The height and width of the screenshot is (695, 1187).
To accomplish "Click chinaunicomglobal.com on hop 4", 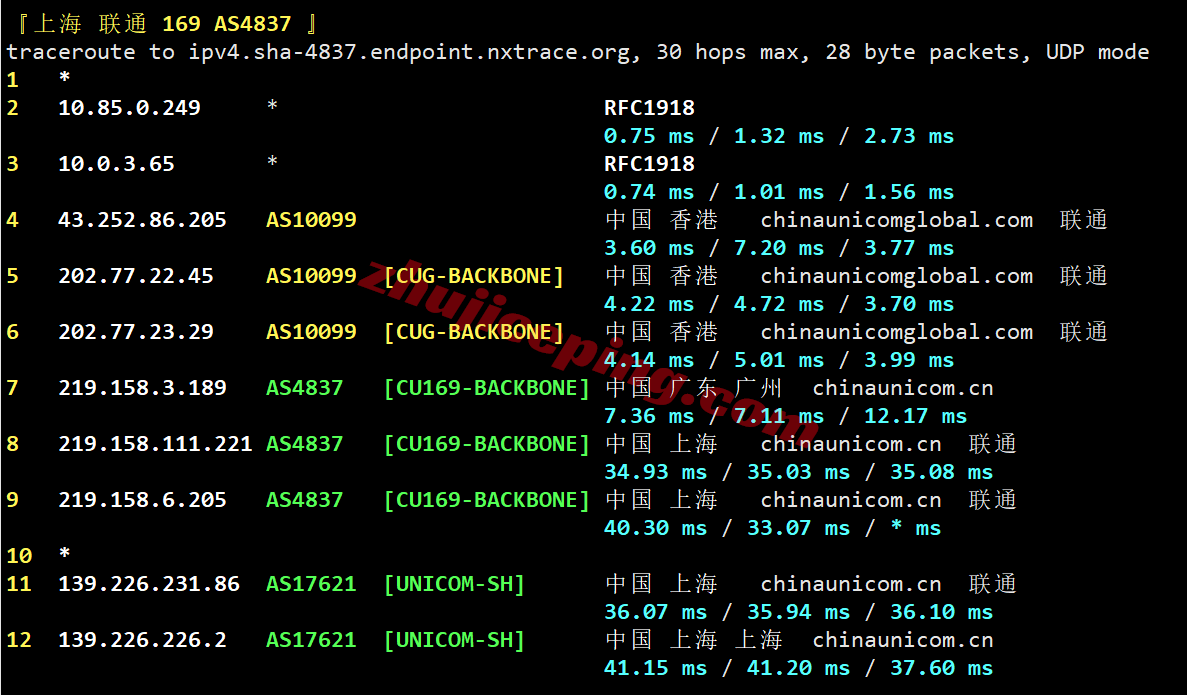I will coord(896,220).
